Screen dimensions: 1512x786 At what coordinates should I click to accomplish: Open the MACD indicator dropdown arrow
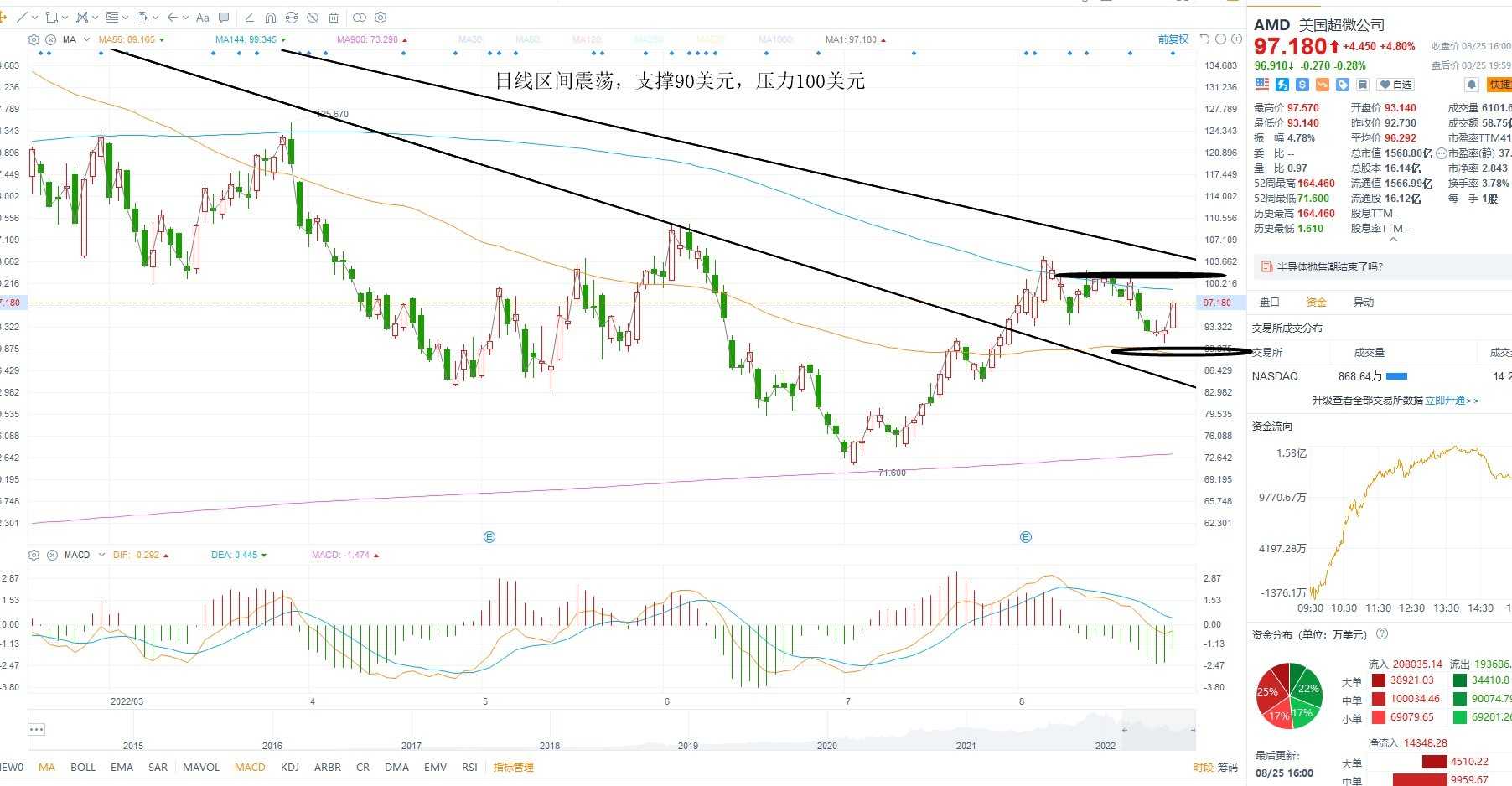[101, 555]
